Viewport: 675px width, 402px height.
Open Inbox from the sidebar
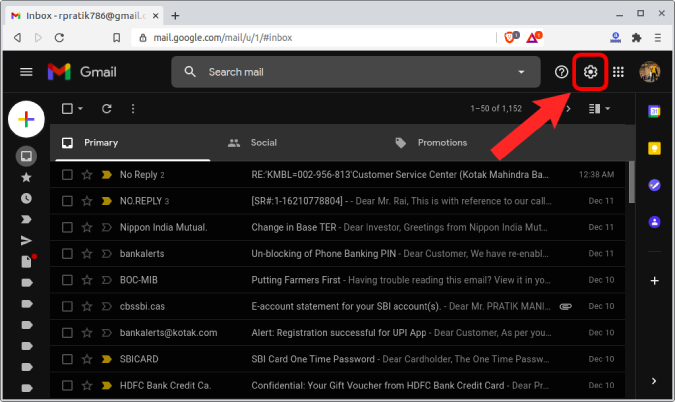click(26, 156)
